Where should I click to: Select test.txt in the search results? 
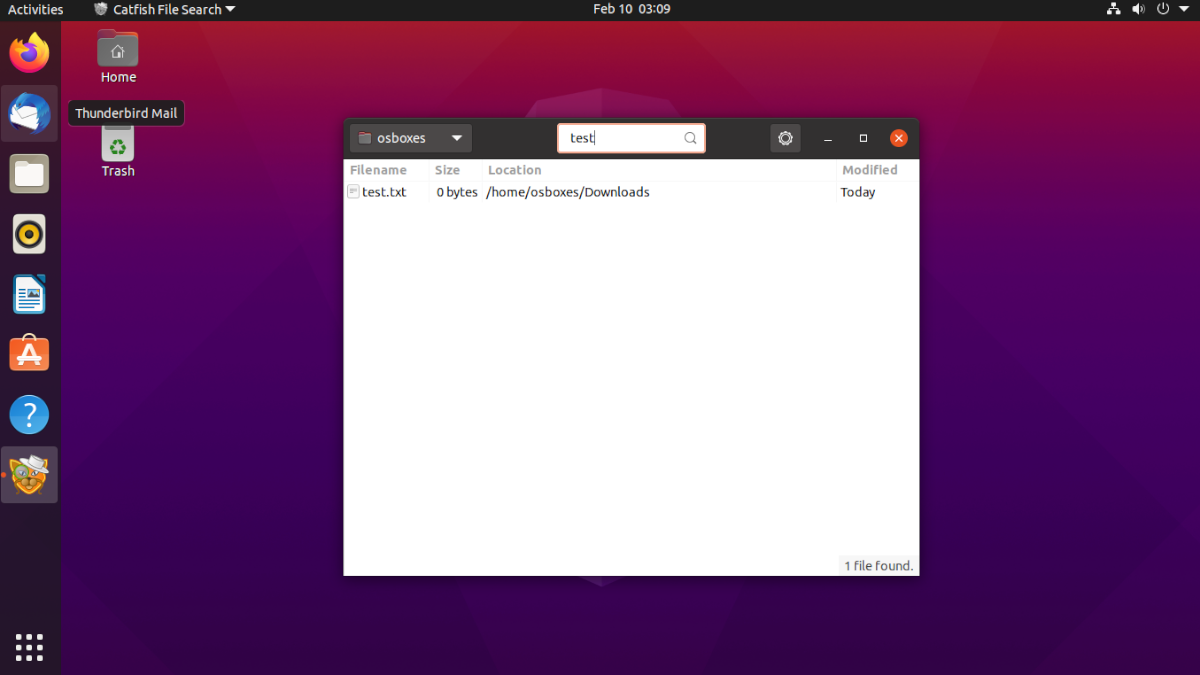(x=385, y=192)
